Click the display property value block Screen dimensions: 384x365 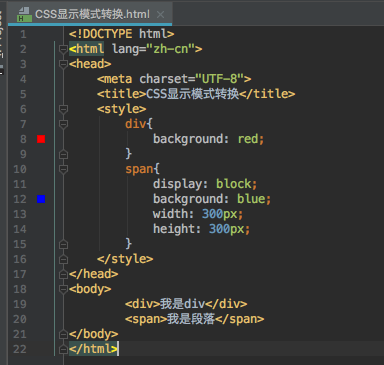pyautogui.click(x=234, y=184)
